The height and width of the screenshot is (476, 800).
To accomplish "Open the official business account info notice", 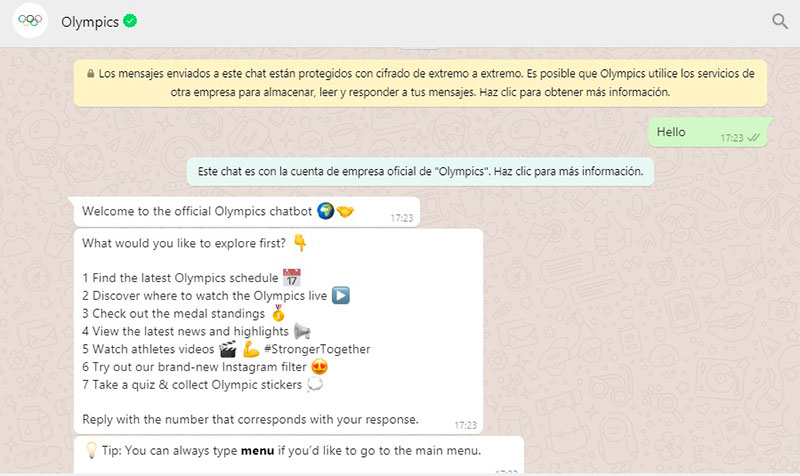I will point(420,171).
